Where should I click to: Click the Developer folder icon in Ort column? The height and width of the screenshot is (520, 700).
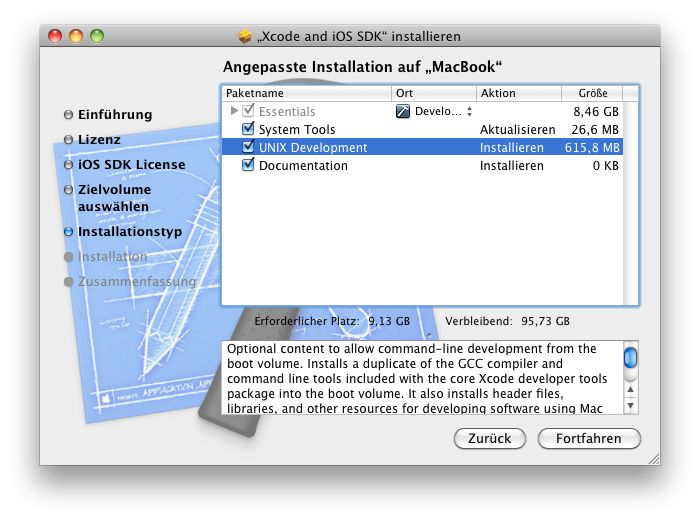[403, 111]
